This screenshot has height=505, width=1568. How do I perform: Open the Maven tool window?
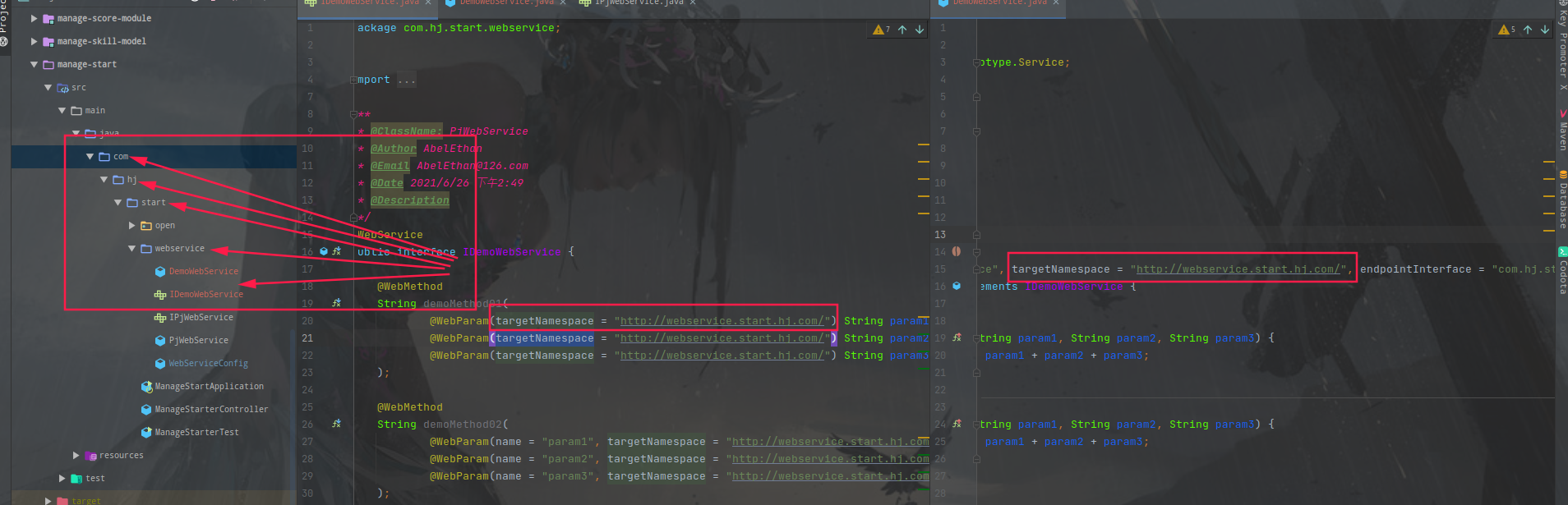[1562, 131]
